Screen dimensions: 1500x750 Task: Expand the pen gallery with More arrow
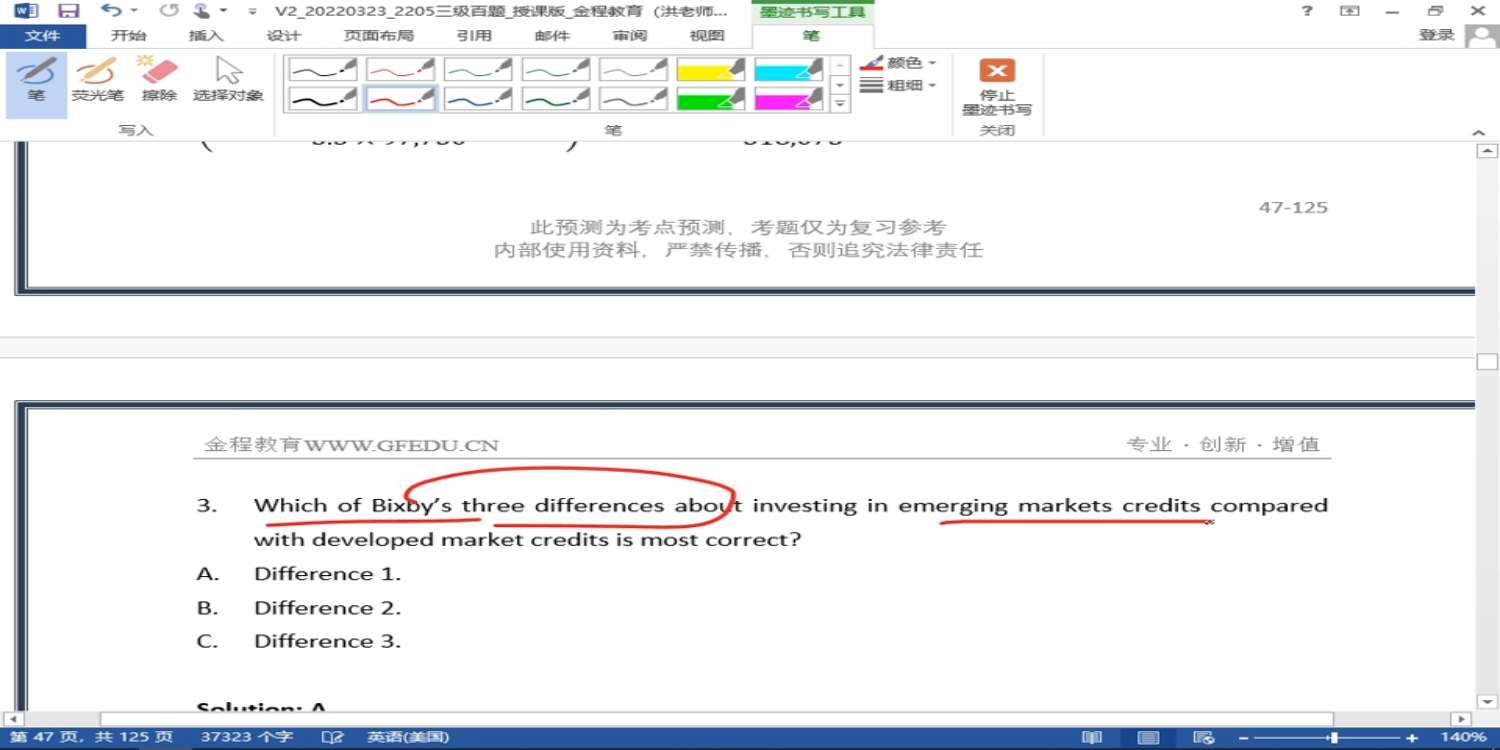pyautogui.click(x=841, y=103)
